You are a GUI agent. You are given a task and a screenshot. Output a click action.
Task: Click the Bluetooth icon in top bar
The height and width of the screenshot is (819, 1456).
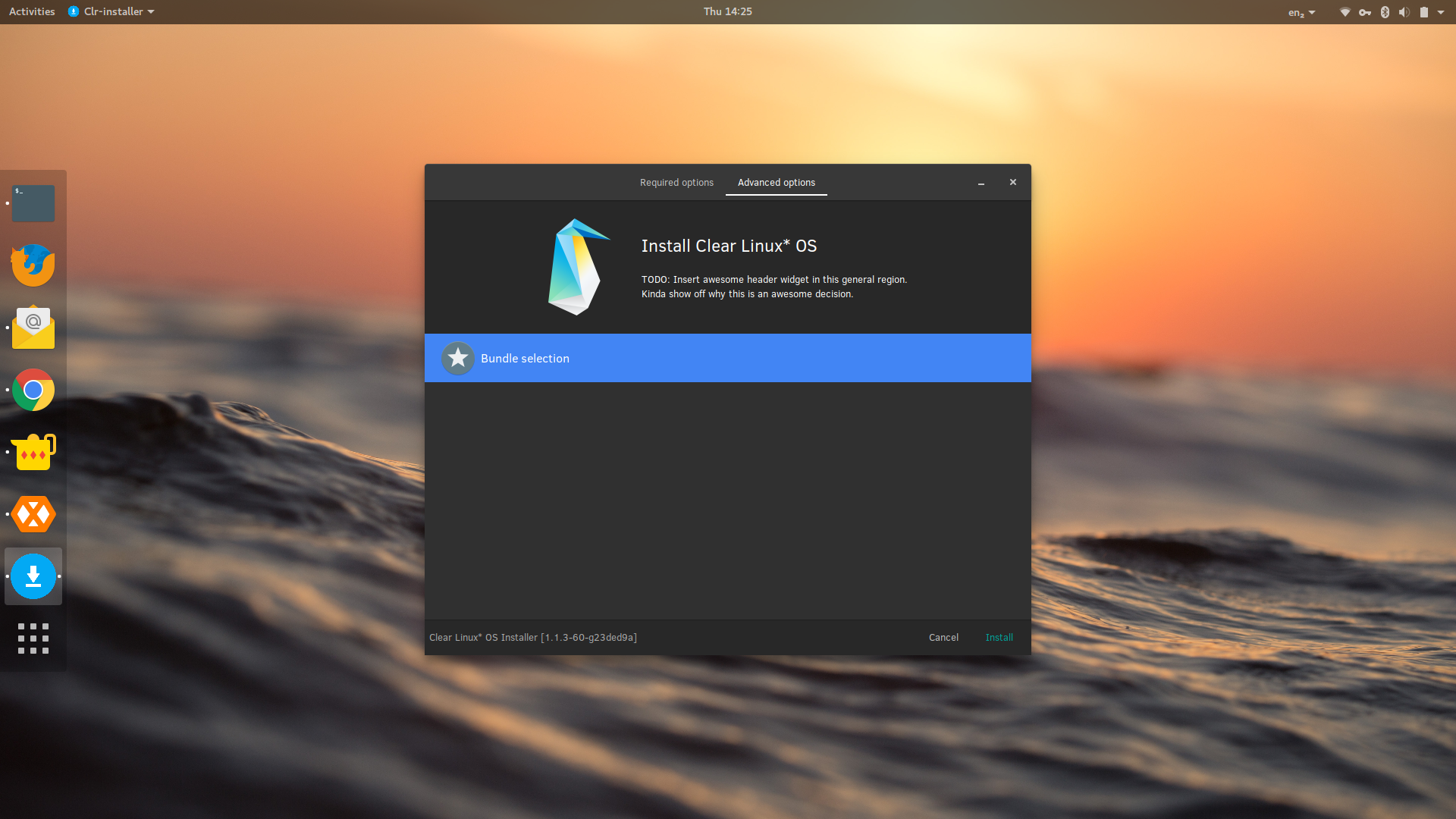click(1385, 12)
